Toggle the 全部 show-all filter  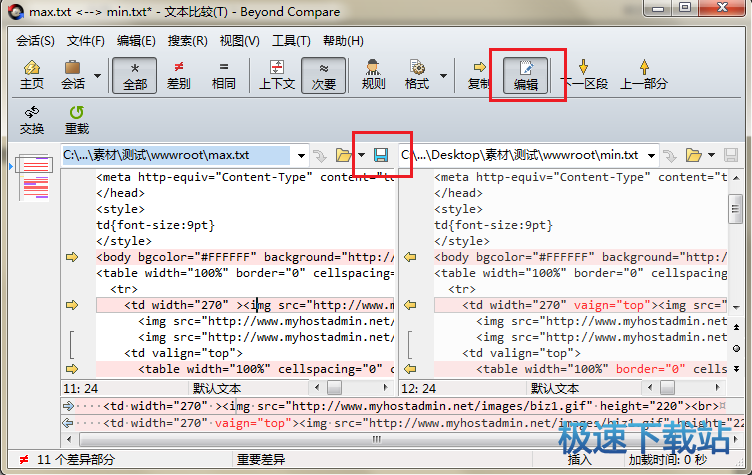(x=135, y=75)
